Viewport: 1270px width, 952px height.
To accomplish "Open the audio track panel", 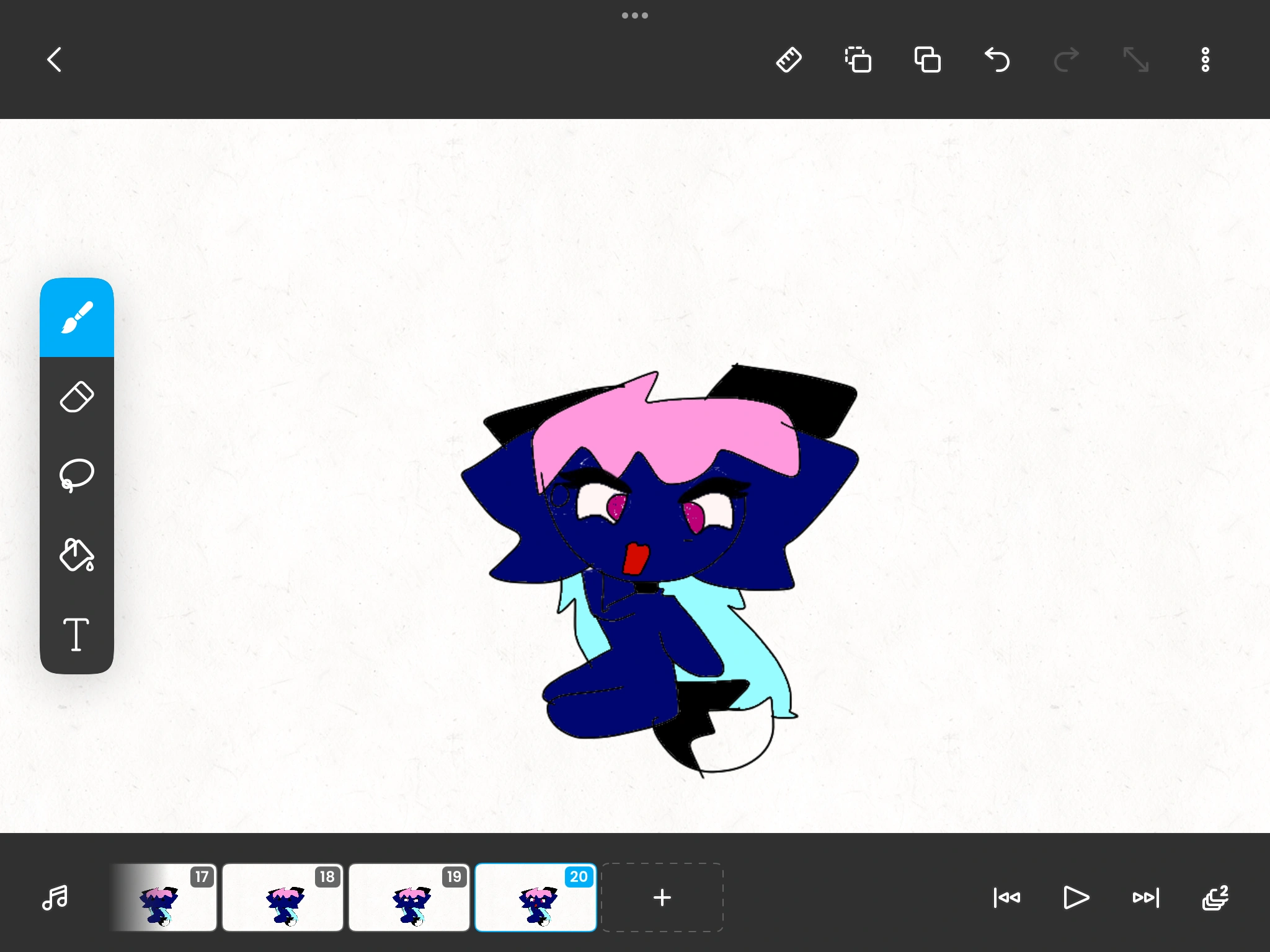I will click(x=55, y=897).
